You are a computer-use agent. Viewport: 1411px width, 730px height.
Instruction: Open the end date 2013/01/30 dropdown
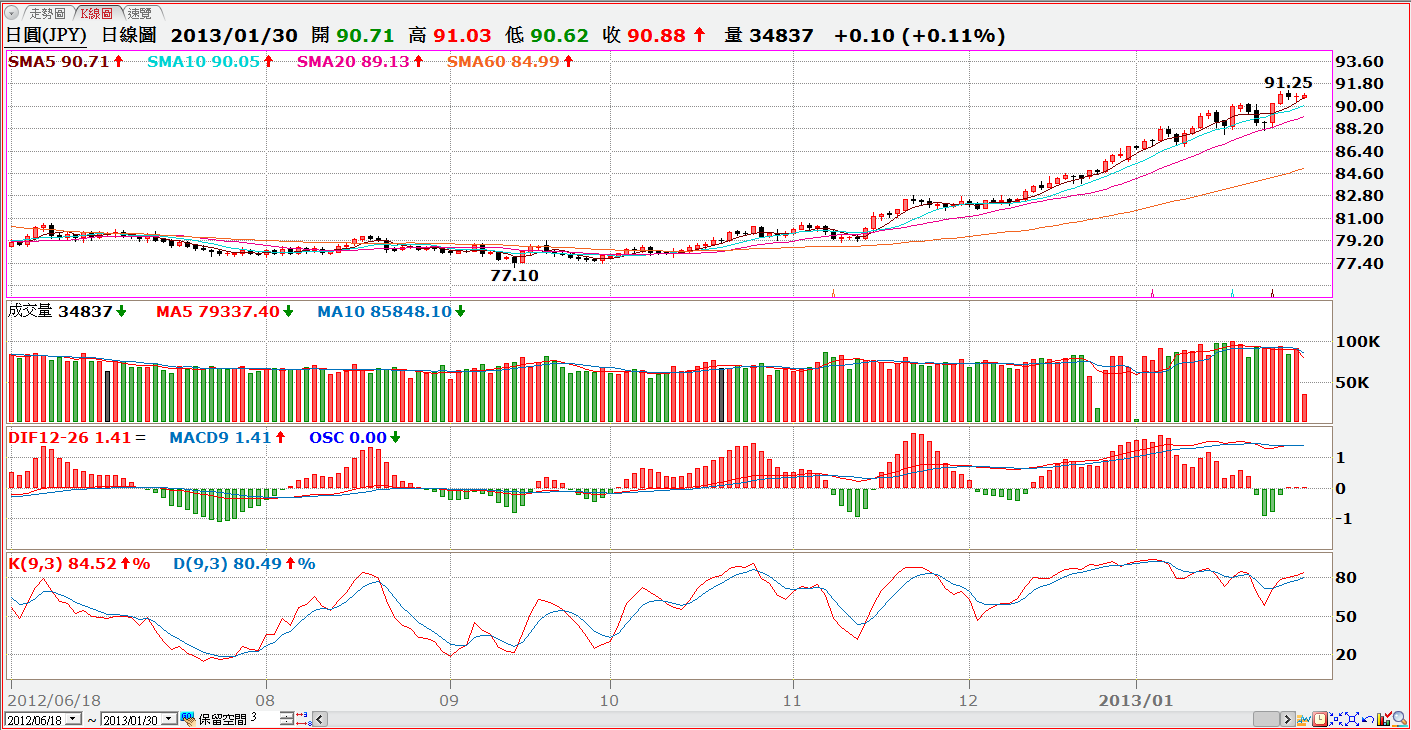pos(169,719)
